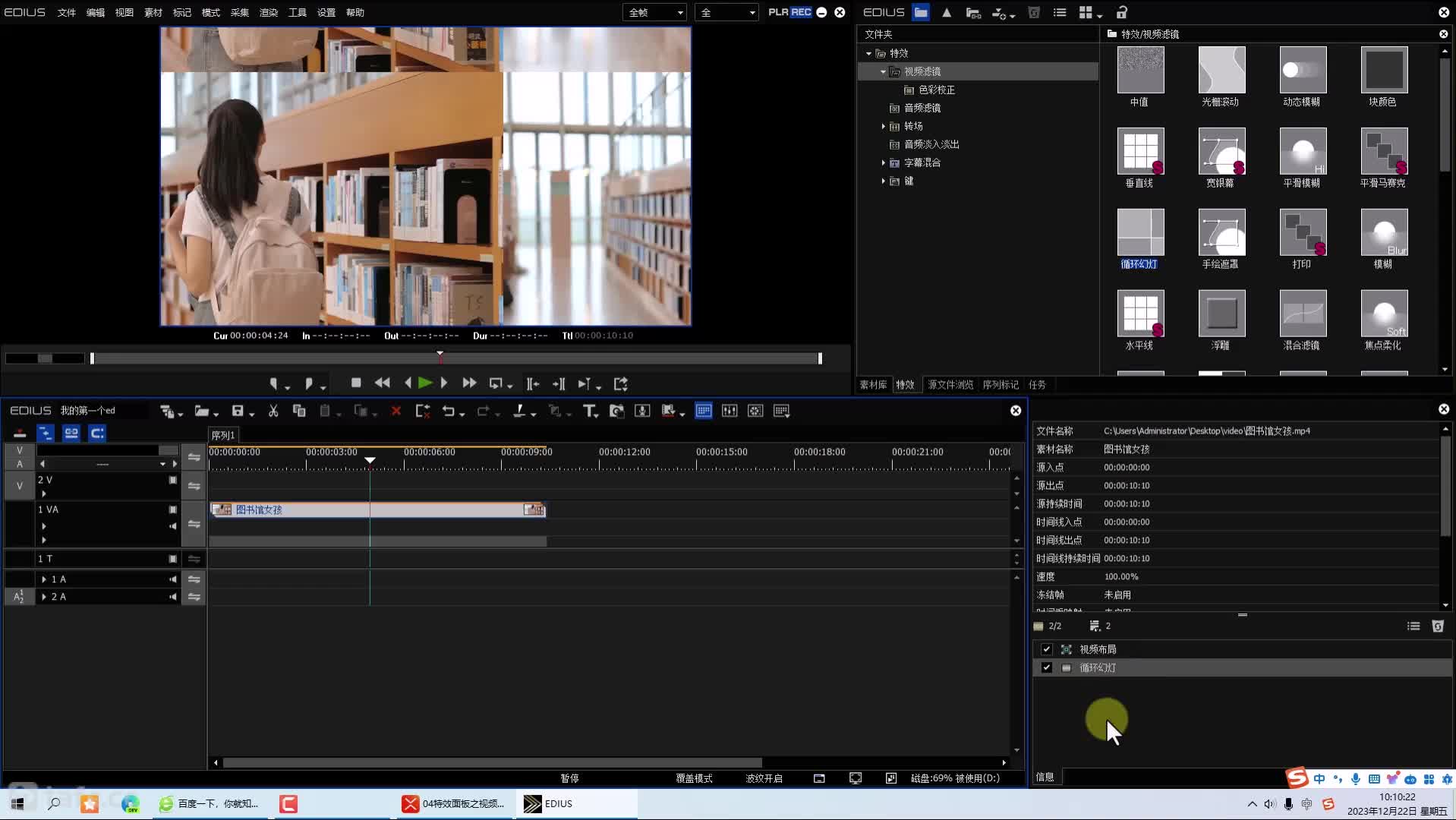Click the save project disk icon

pos(238,411)
